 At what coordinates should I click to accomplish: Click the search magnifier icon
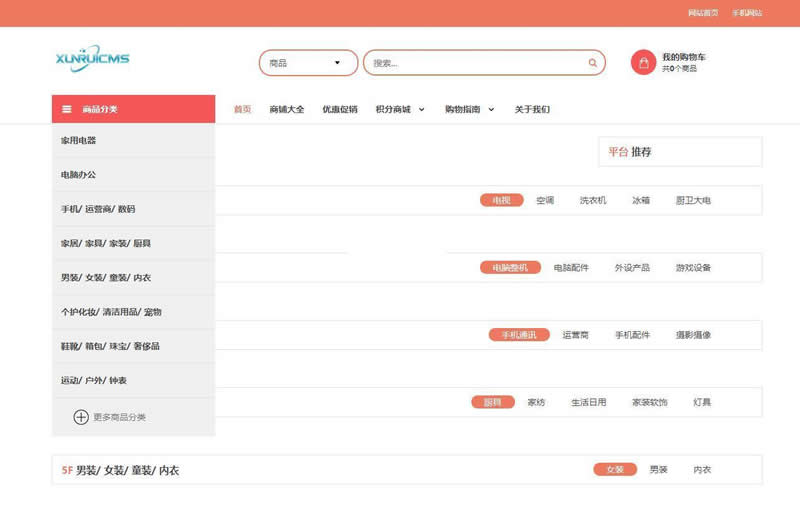click(592, 63)
